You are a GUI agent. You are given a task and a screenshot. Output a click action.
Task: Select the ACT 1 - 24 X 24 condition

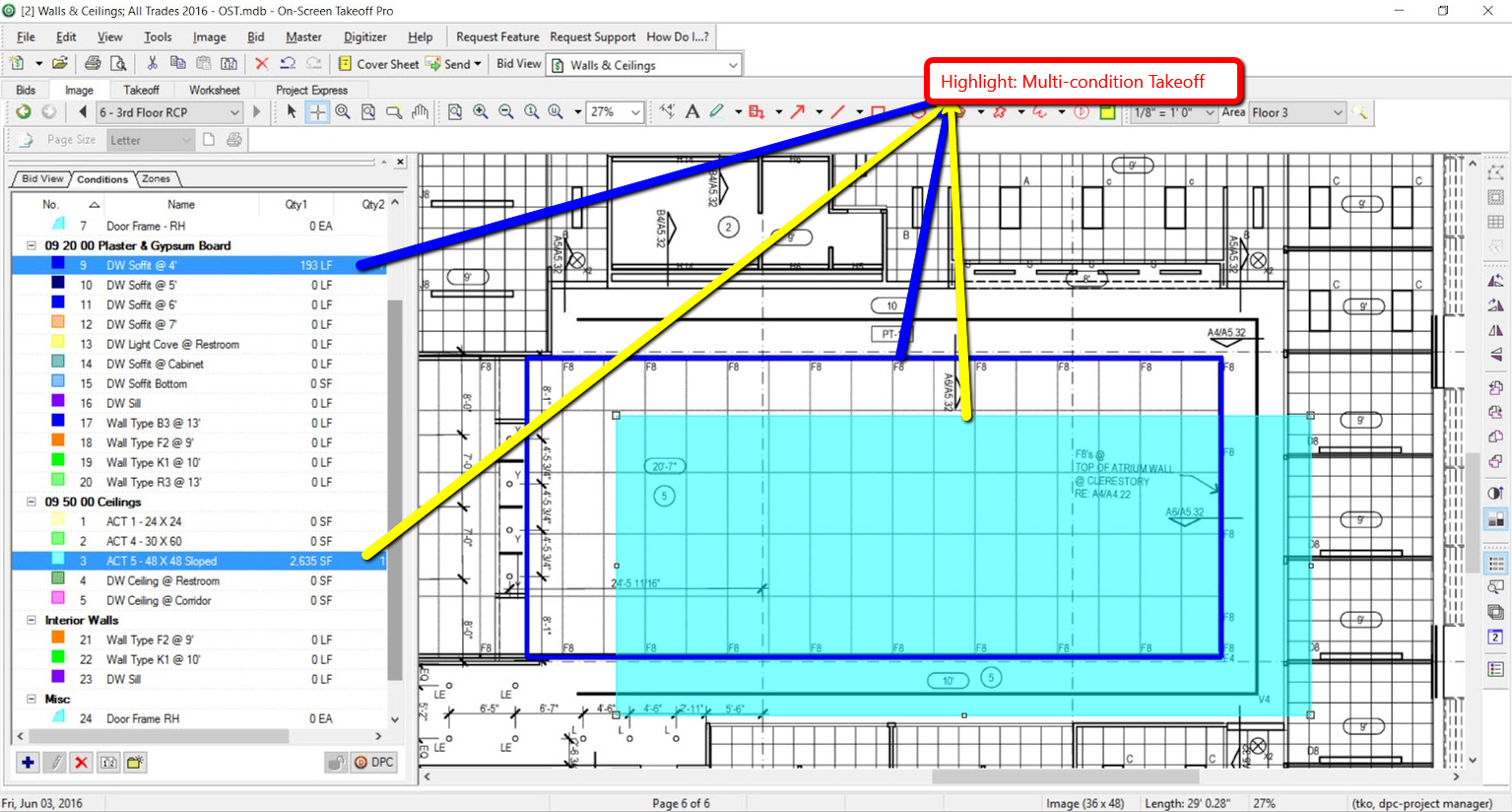pos(199,521)
